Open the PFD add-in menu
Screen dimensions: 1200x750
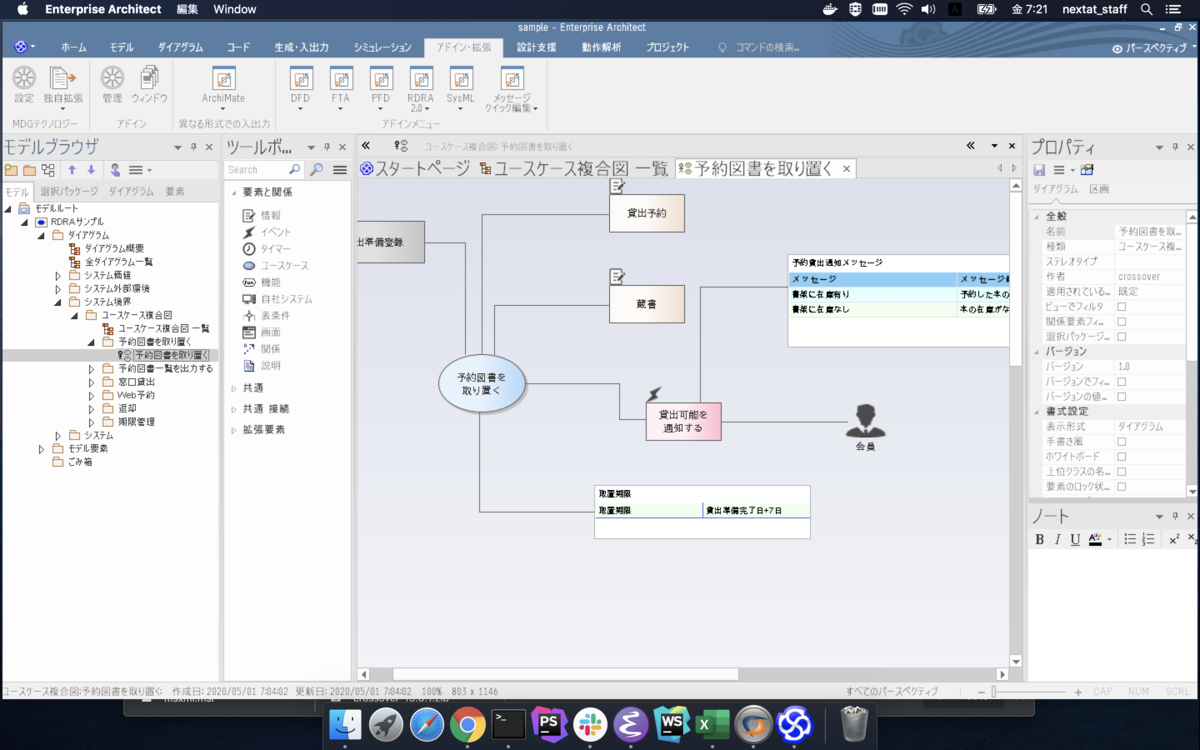click(381, 89)
